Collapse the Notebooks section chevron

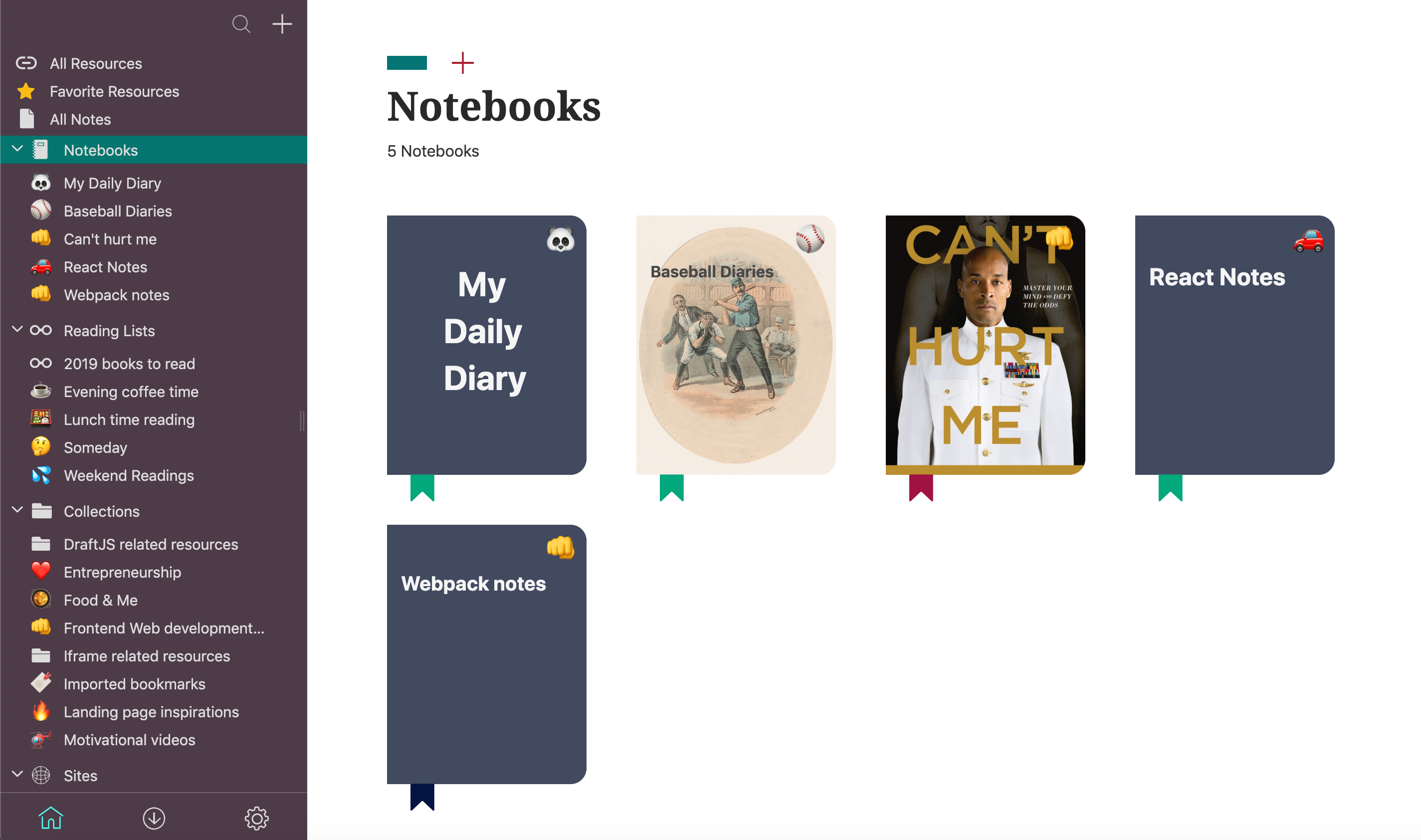point(17,150)
